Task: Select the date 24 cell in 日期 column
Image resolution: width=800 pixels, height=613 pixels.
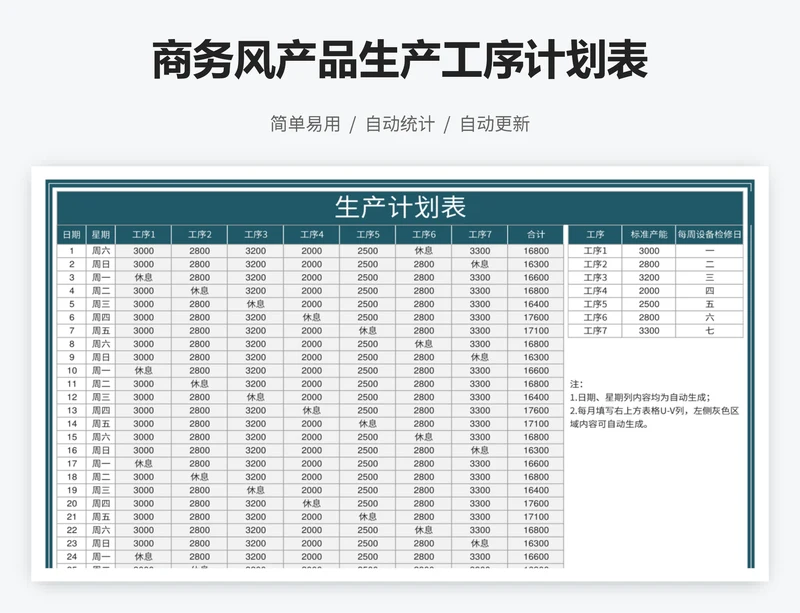Action: 71,557
